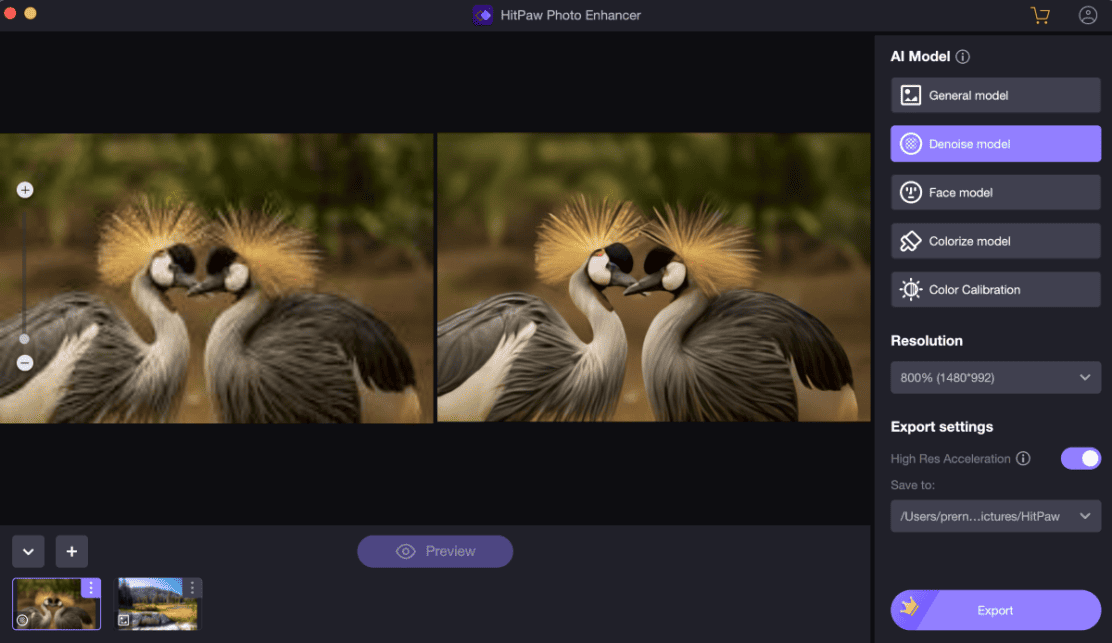Pick the Color Calibration option
The width and height of the screenshot is (1112, 643).
995,290
